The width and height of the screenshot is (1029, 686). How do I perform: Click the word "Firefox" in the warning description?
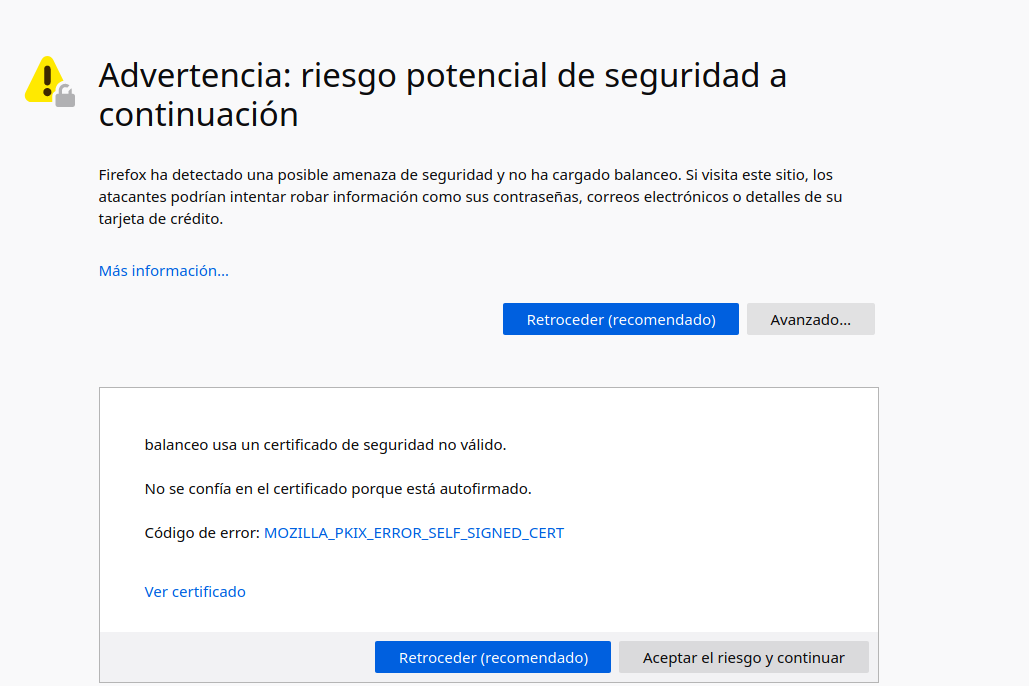[122, 175]
